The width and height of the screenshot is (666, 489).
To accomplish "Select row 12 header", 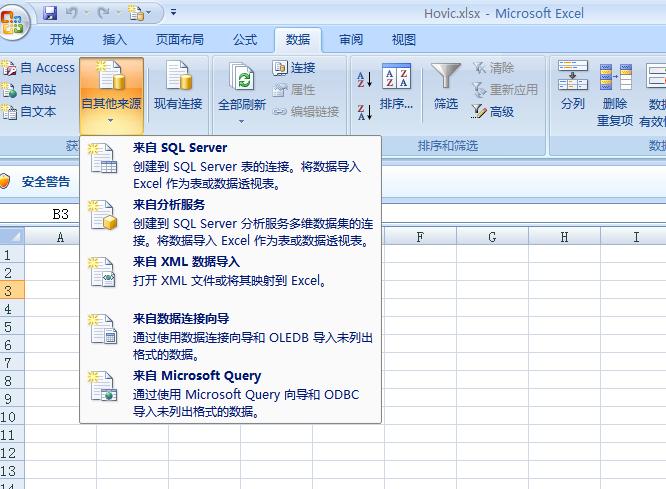I will [12, 453].
